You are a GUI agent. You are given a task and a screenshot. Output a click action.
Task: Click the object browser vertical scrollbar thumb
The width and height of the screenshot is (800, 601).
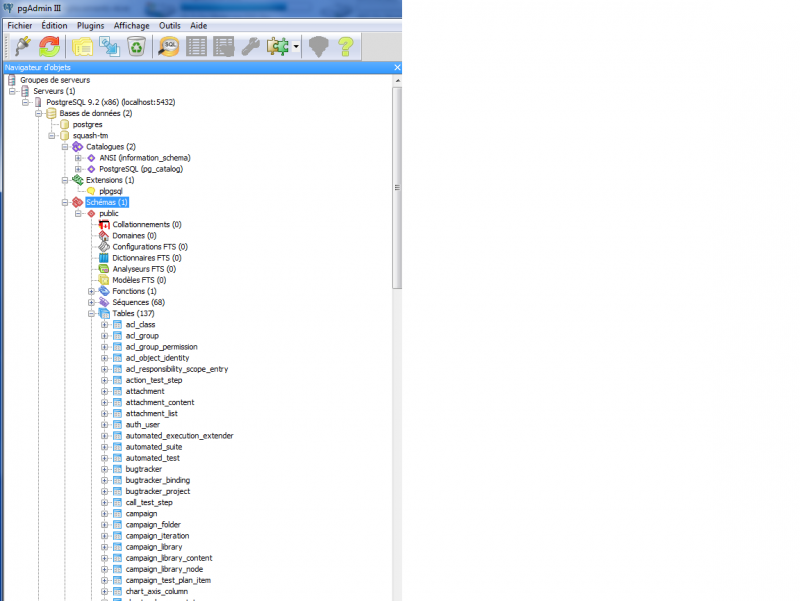coord(397,188)
